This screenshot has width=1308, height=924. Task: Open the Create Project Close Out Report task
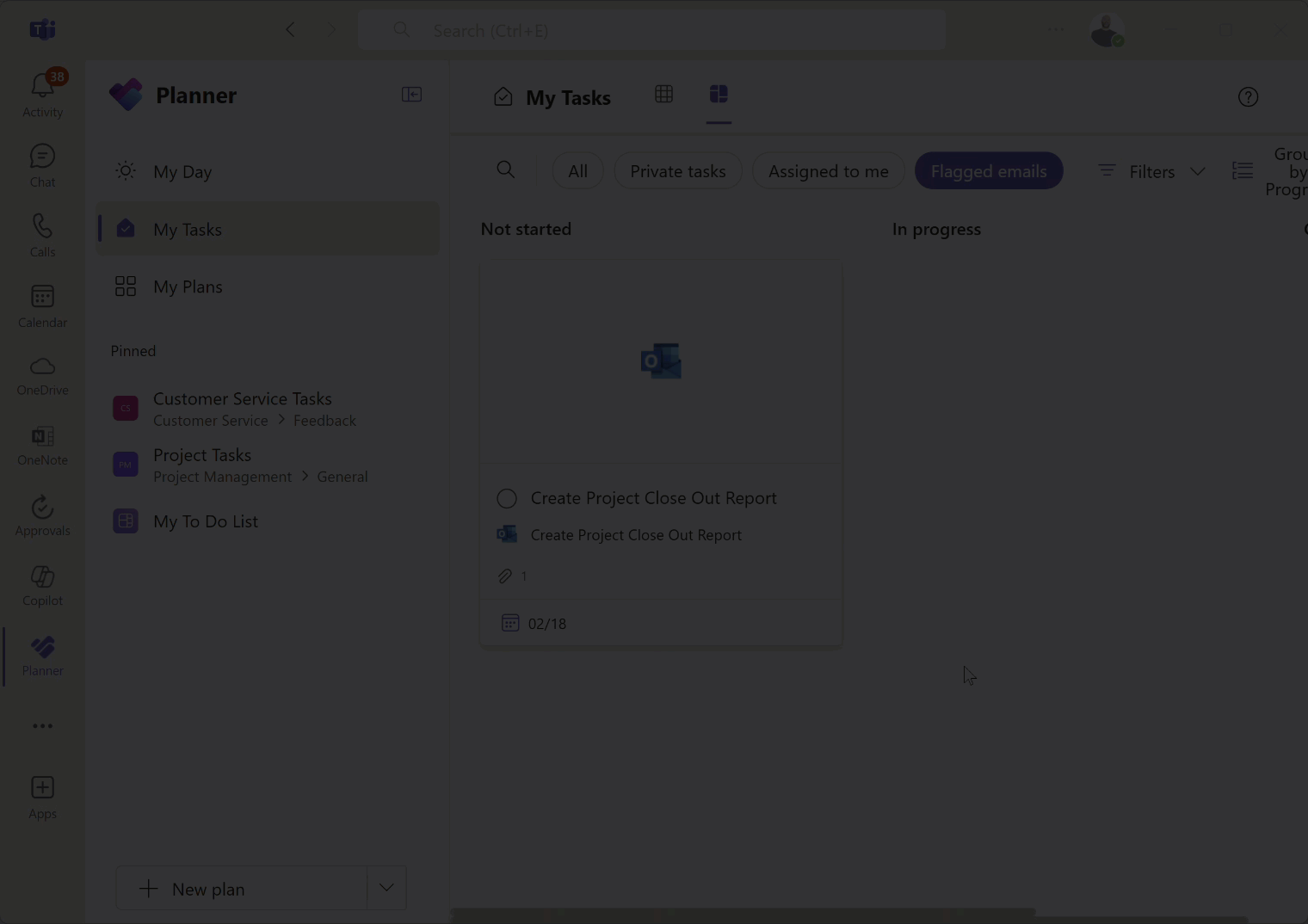click(x=653, y=498)
